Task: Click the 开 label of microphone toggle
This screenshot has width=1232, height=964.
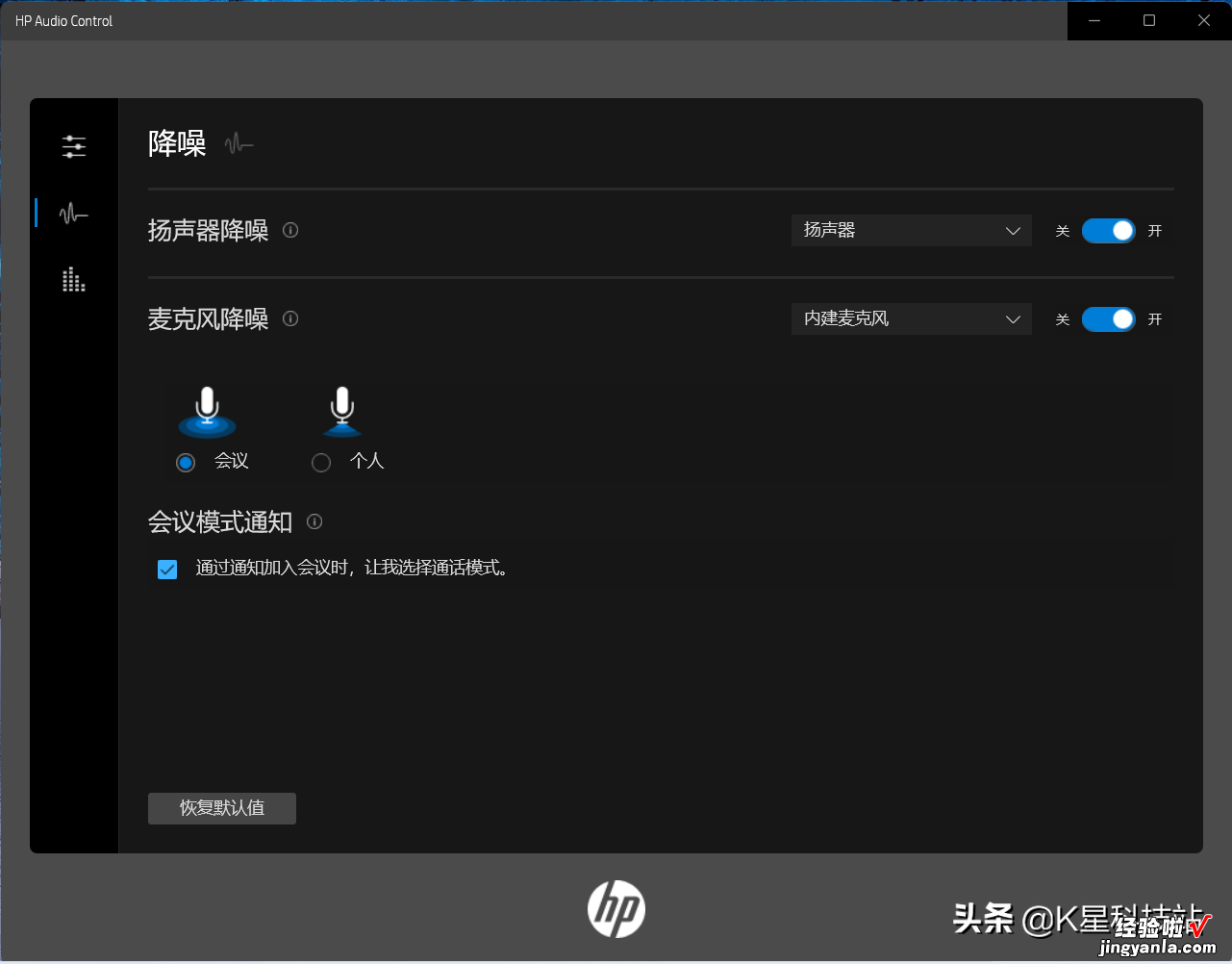Action: [x=1155, y=319]
